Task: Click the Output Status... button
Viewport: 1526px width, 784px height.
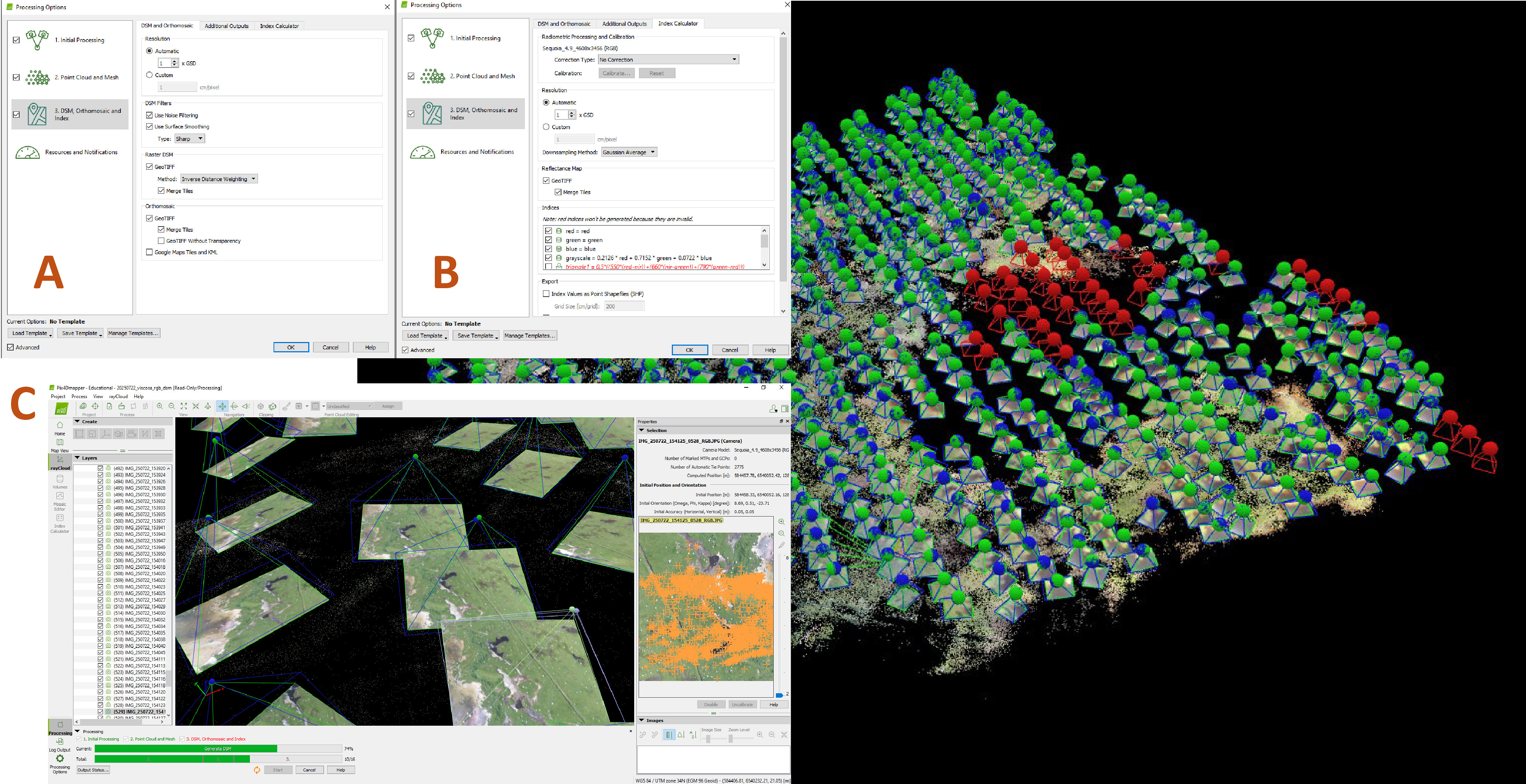Action: pyautogui.click(x=93, y=770)
